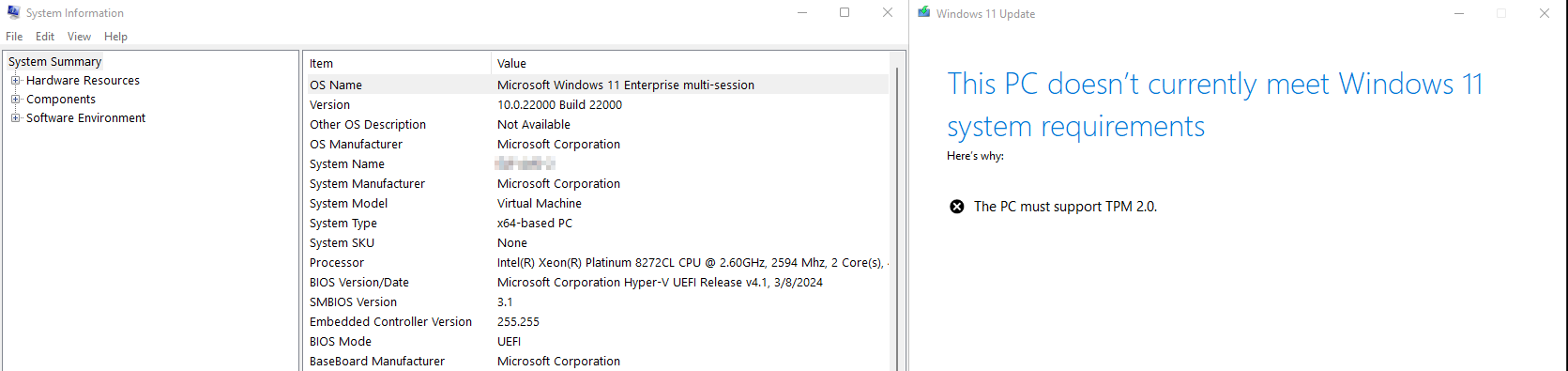Click the x64-based PC value
Viewport: 1568px width, 371px height.
pos(535,224)
